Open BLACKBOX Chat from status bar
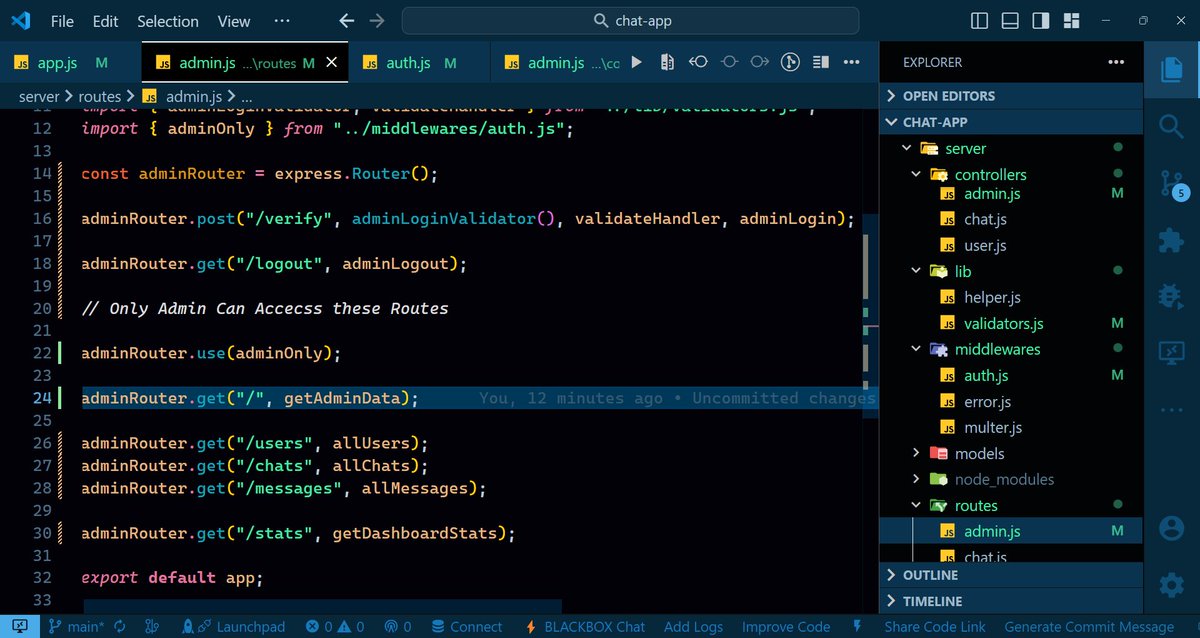This screenshot has width=1200, height=638. [x=586, y=626]
